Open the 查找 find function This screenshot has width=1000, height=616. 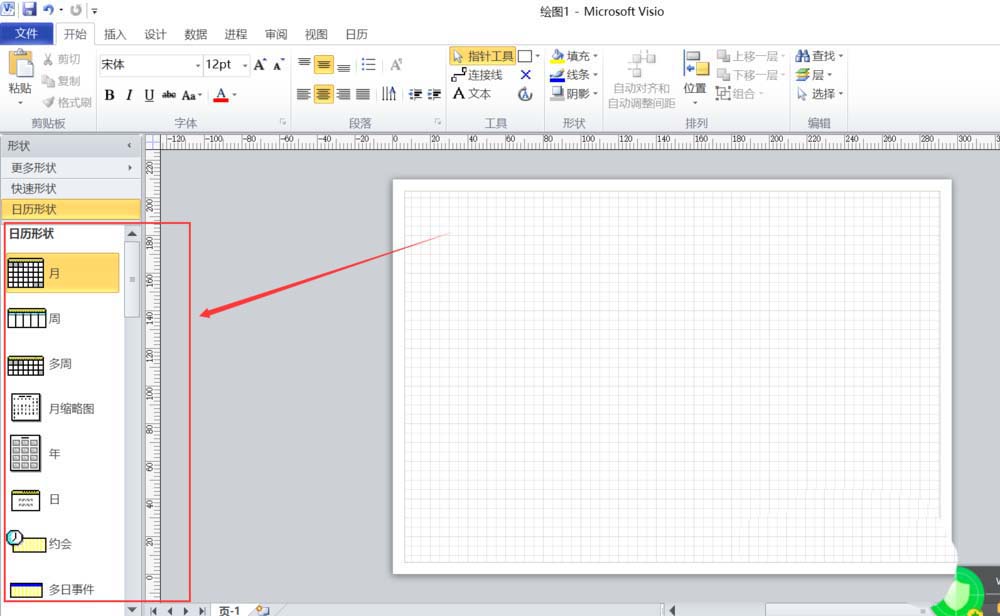[x=819, y=55]
